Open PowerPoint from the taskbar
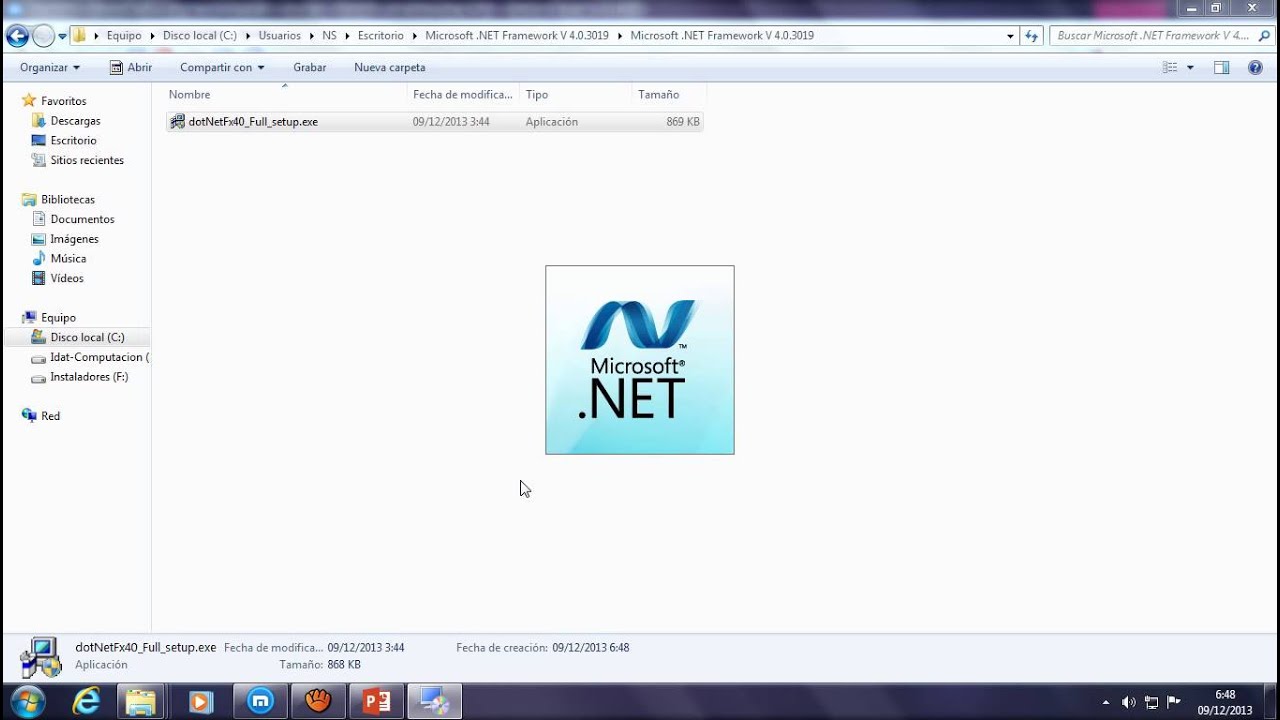 tap(377, 702)
